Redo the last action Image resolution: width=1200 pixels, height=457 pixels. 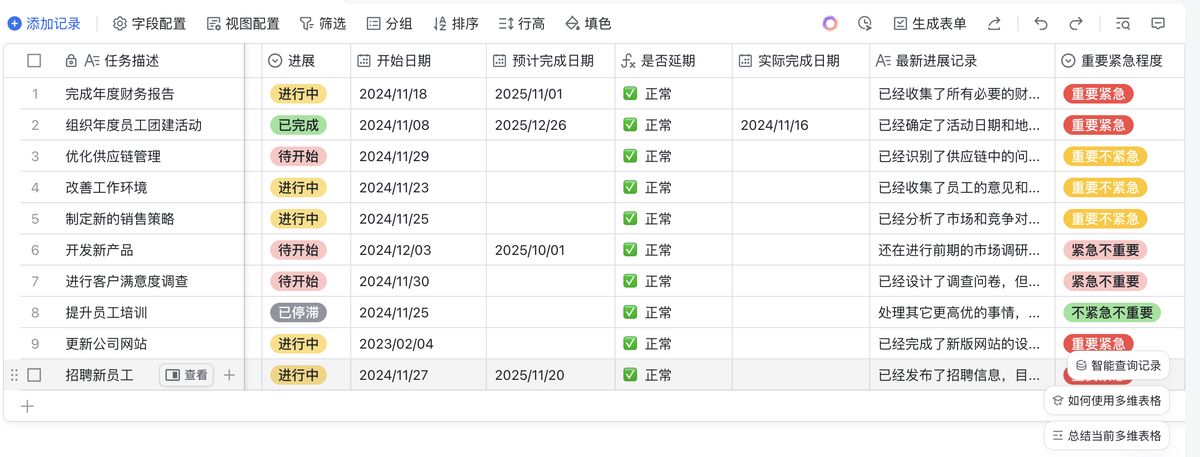coord(1076,23)
